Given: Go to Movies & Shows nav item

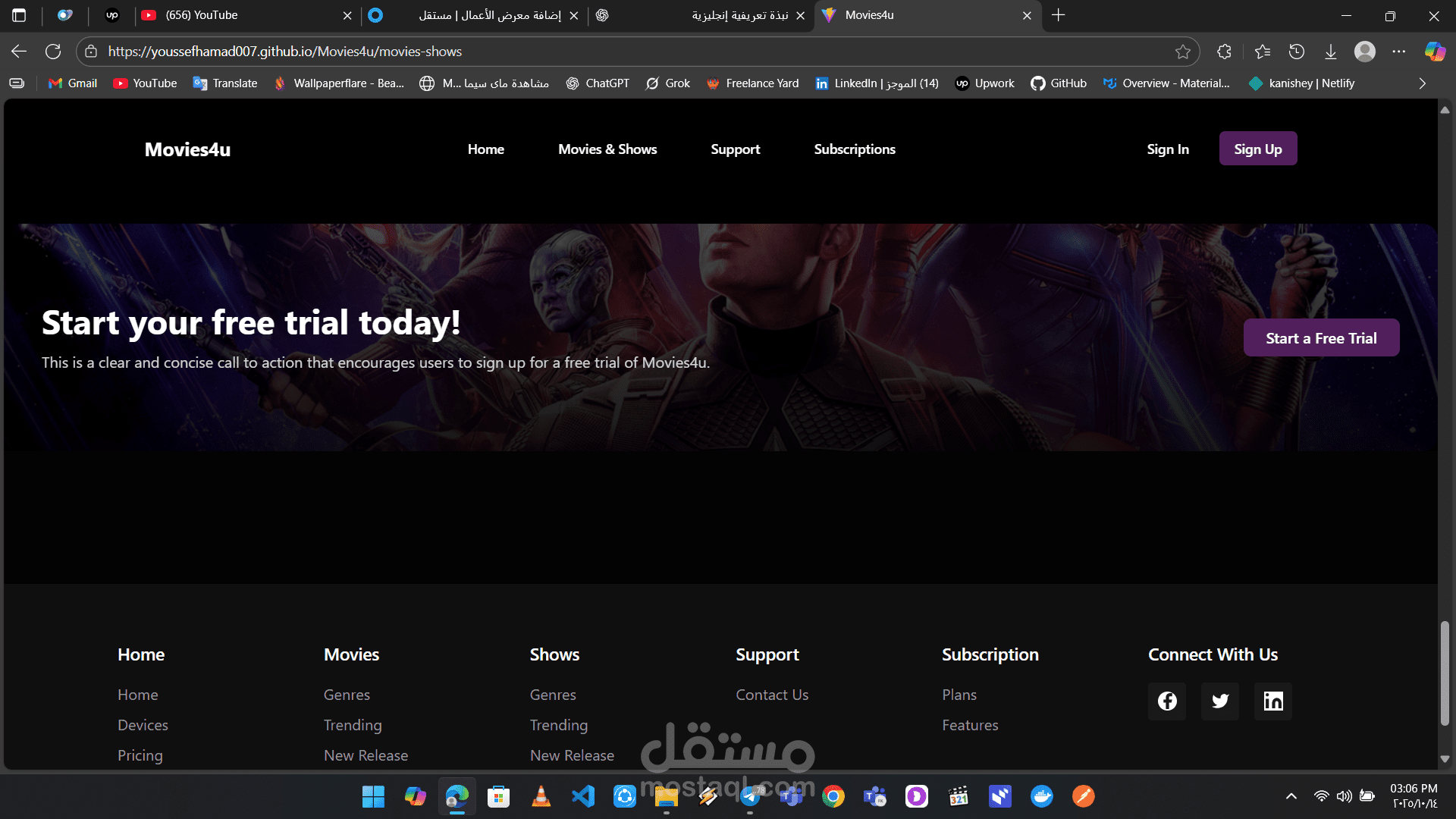Looking at the screenshot, I should (x=607, y=149).
